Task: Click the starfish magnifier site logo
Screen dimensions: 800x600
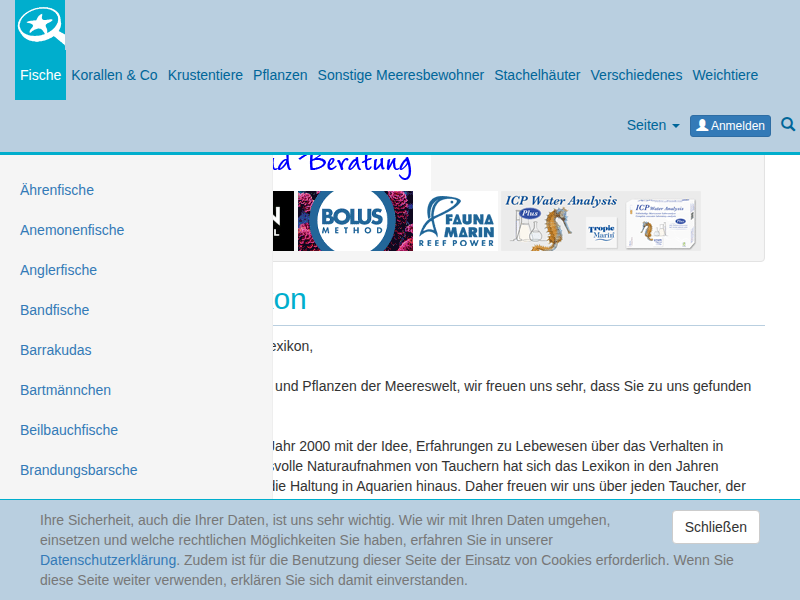Action: click(x=41, y=27)
